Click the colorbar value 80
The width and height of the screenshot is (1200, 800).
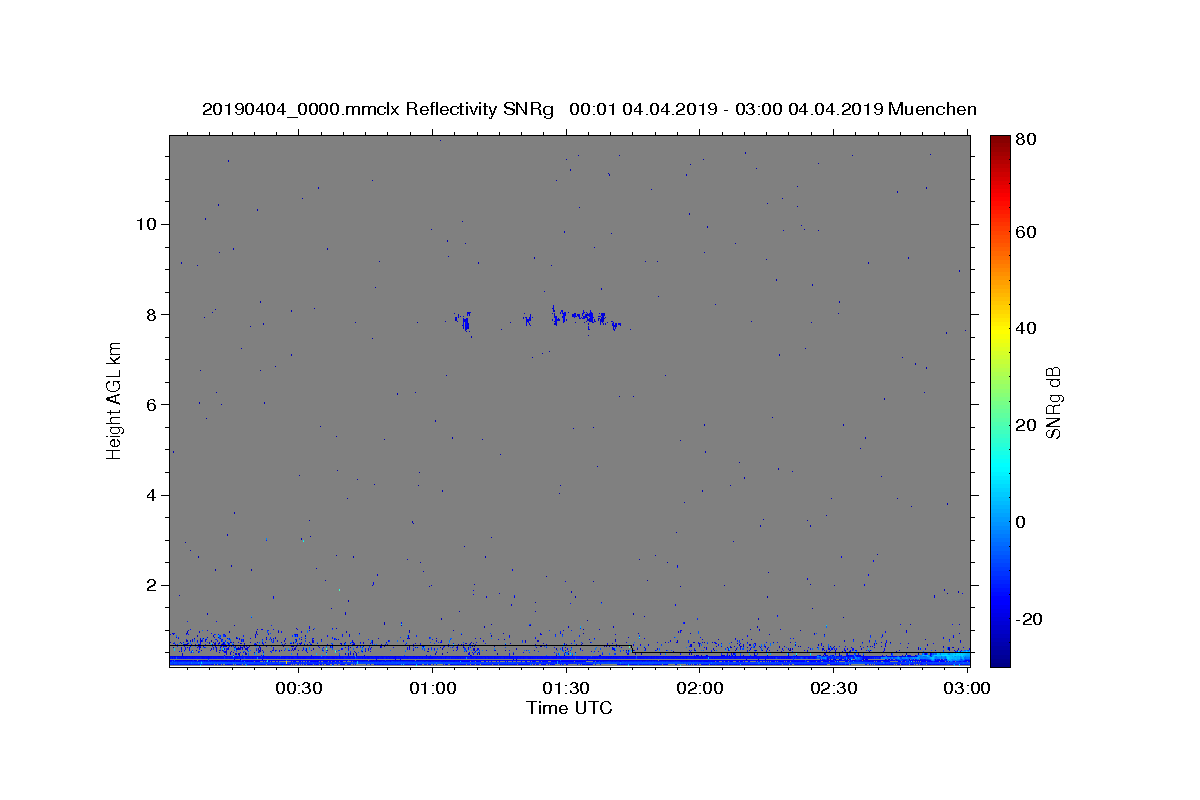coord(1025,139)
